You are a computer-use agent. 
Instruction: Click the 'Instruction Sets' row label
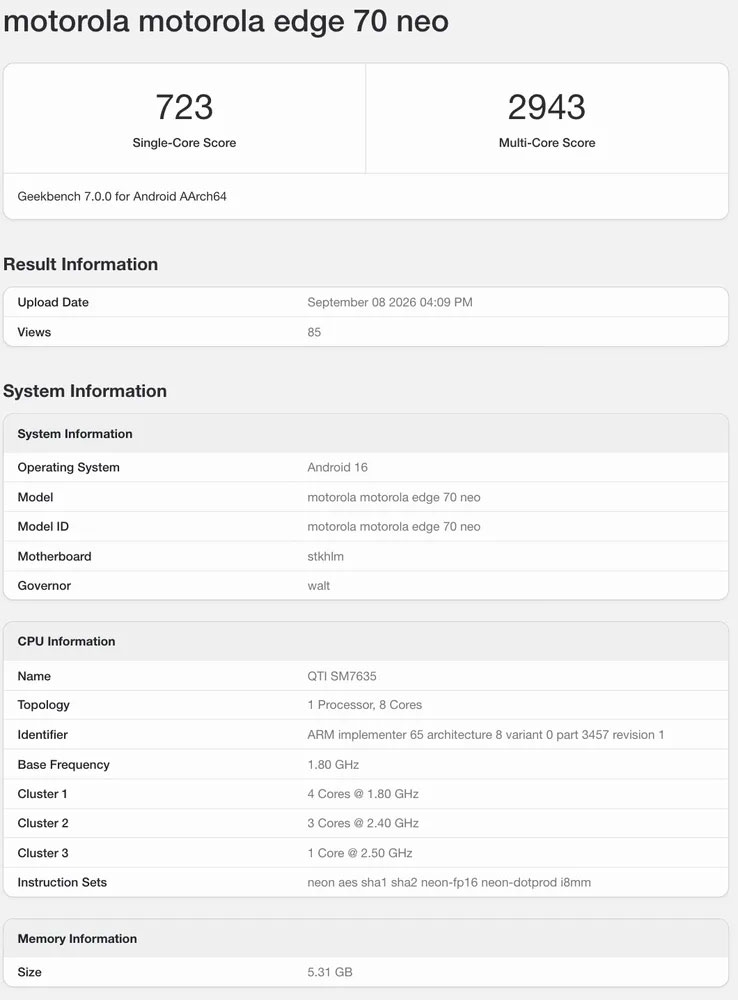pos(62,883)
